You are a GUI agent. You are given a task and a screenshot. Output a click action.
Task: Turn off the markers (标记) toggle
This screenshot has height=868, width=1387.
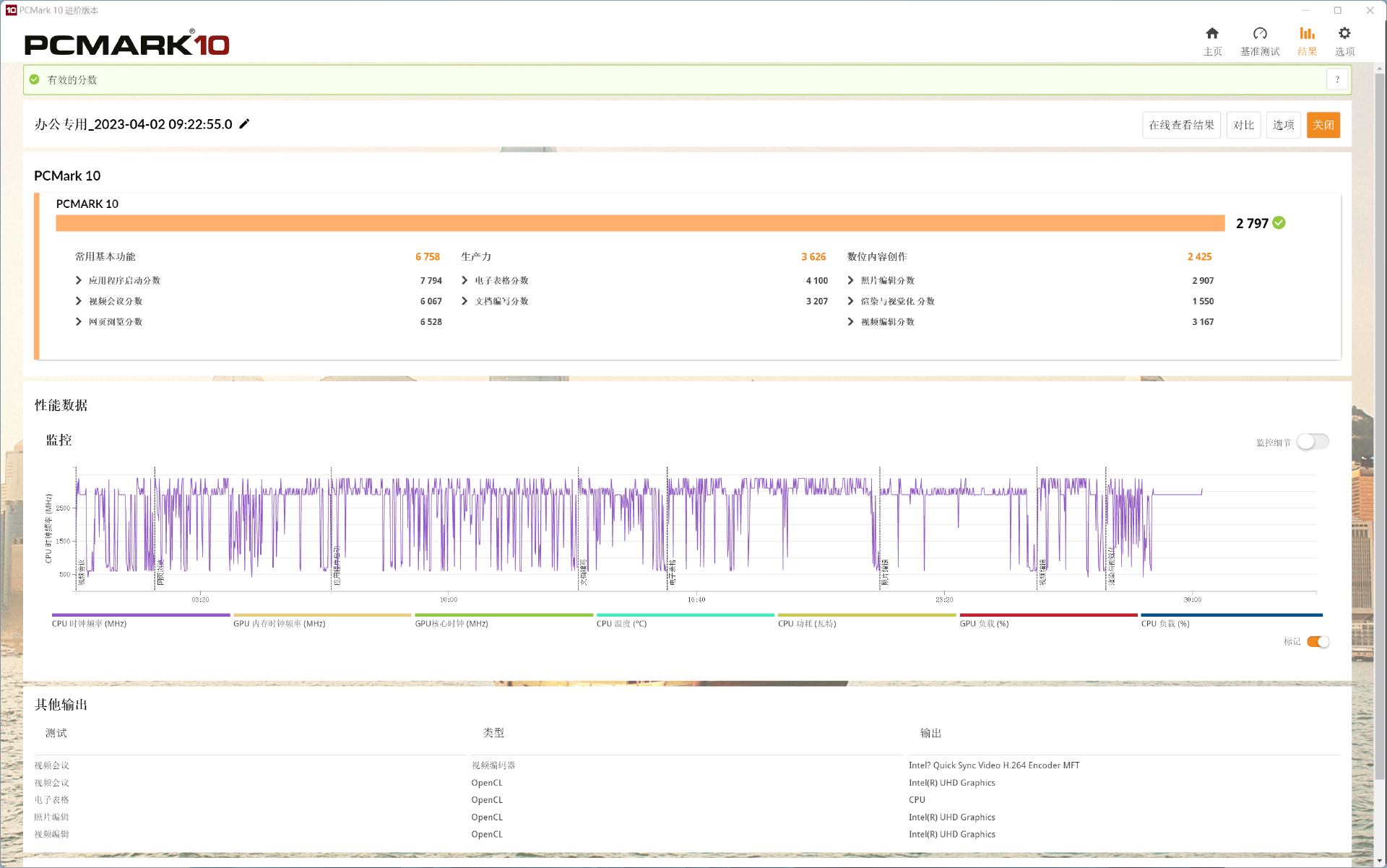1318,641
